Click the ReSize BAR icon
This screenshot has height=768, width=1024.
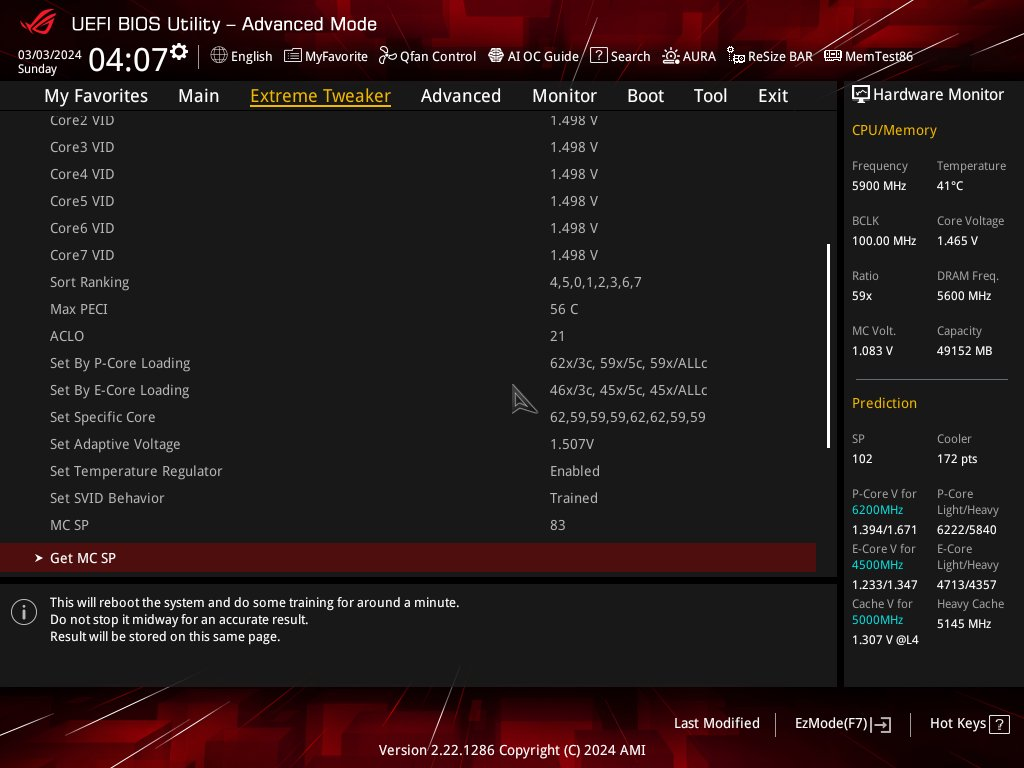(769, 56)
